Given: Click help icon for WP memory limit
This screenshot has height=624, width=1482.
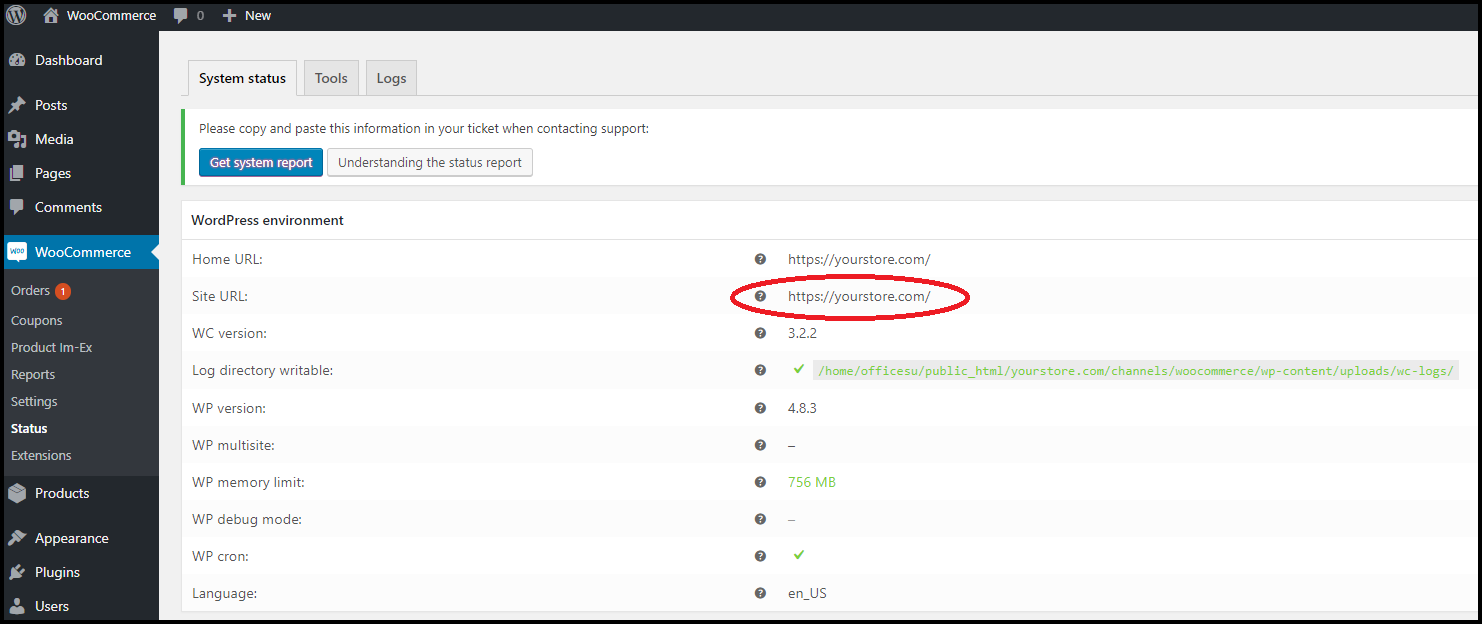Looking at the screenshot, I should 760,482.
